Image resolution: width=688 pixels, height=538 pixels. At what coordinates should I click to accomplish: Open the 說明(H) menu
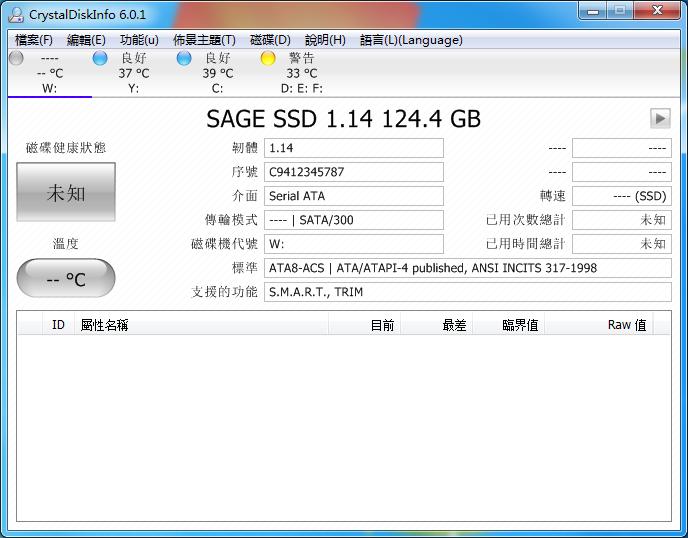coord(325,40)
